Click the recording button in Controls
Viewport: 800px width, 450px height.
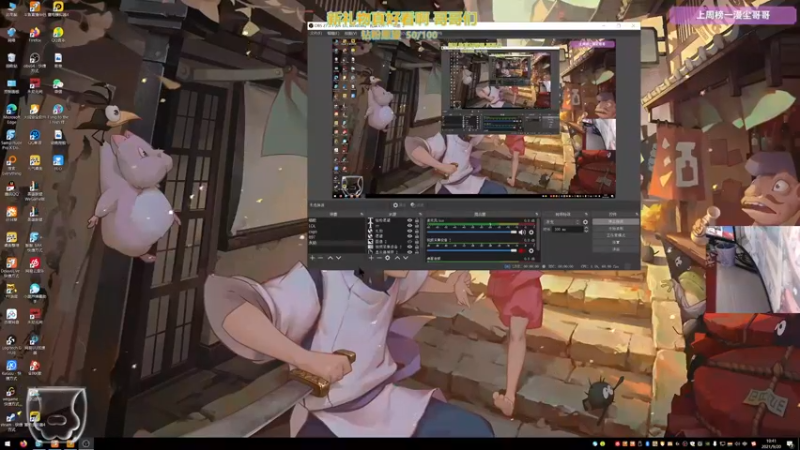point(616,228)
